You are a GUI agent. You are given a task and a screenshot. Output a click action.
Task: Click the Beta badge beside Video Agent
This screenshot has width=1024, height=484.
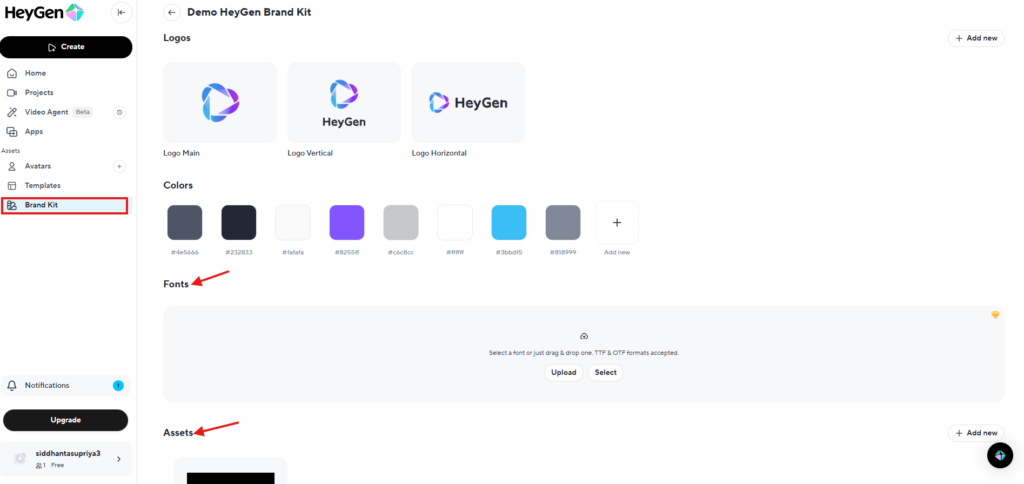(83, 112)
